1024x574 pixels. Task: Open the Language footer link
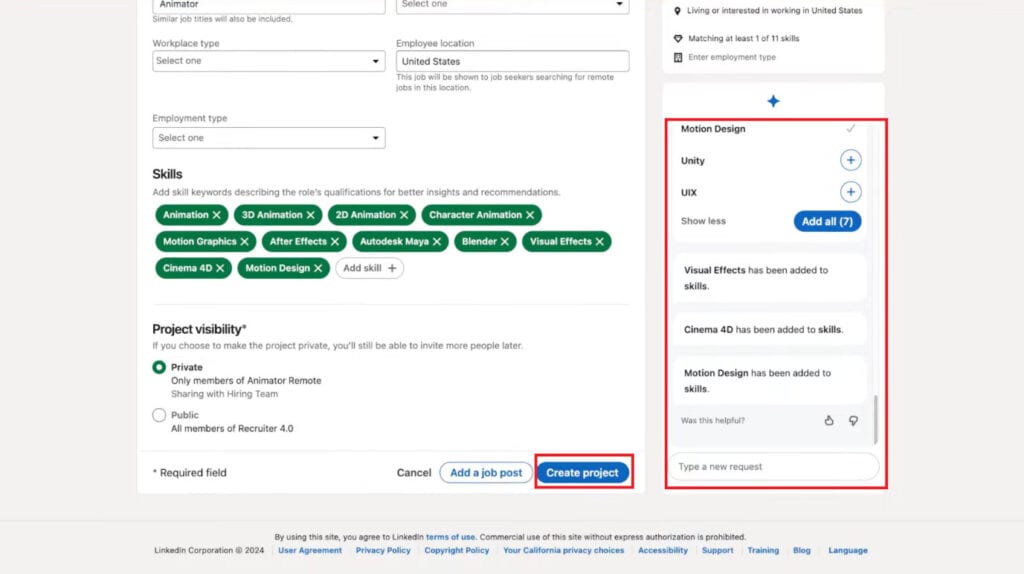[x=848, y=550]
